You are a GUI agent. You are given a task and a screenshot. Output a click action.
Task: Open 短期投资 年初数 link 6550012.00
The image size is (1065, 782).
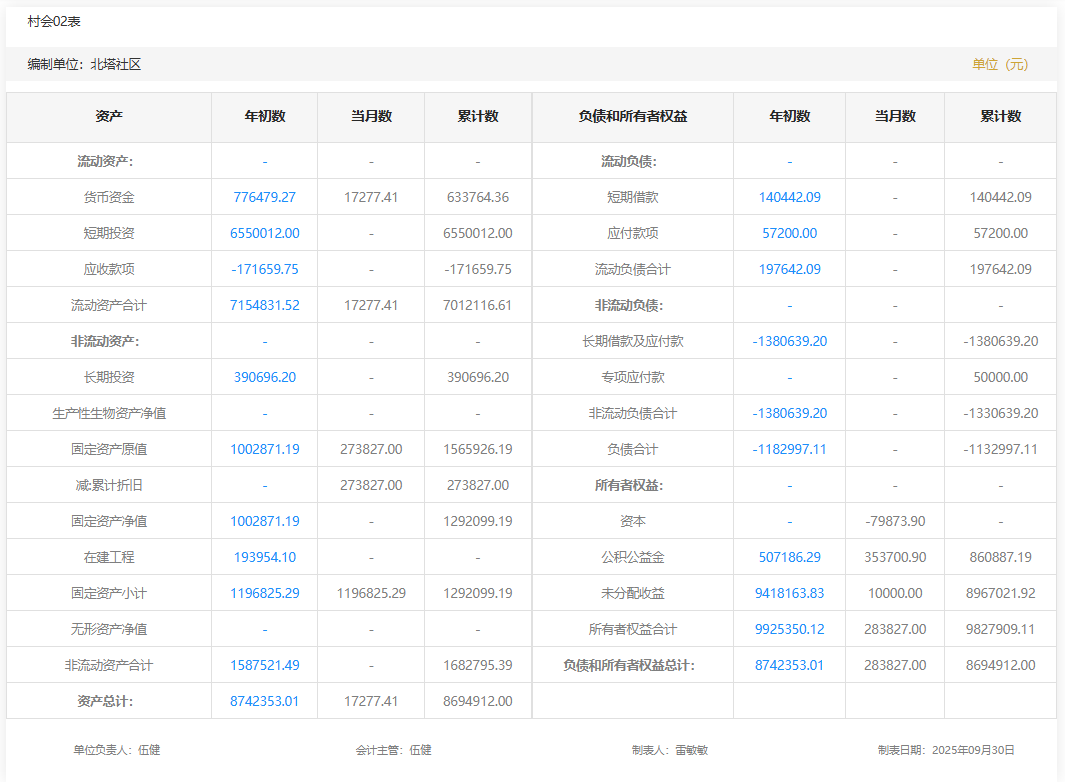coord(264,233)
